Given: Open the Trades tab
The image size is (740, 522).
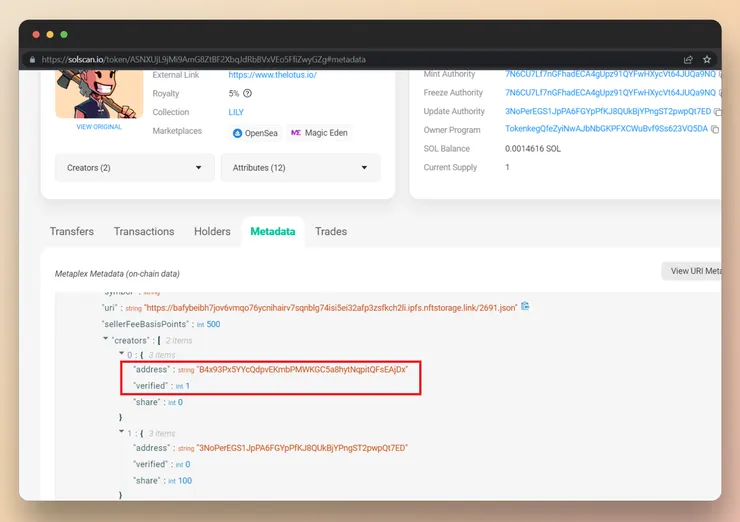Looking at the screenshot, I should coord(331,231).
